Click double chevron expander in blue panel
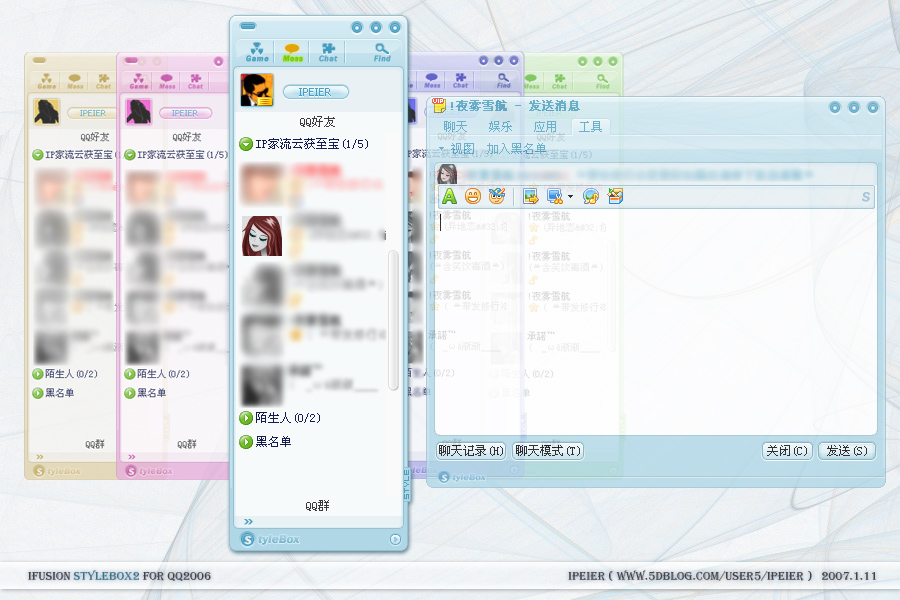The image size is (900, 600). [x=248, y=522]
